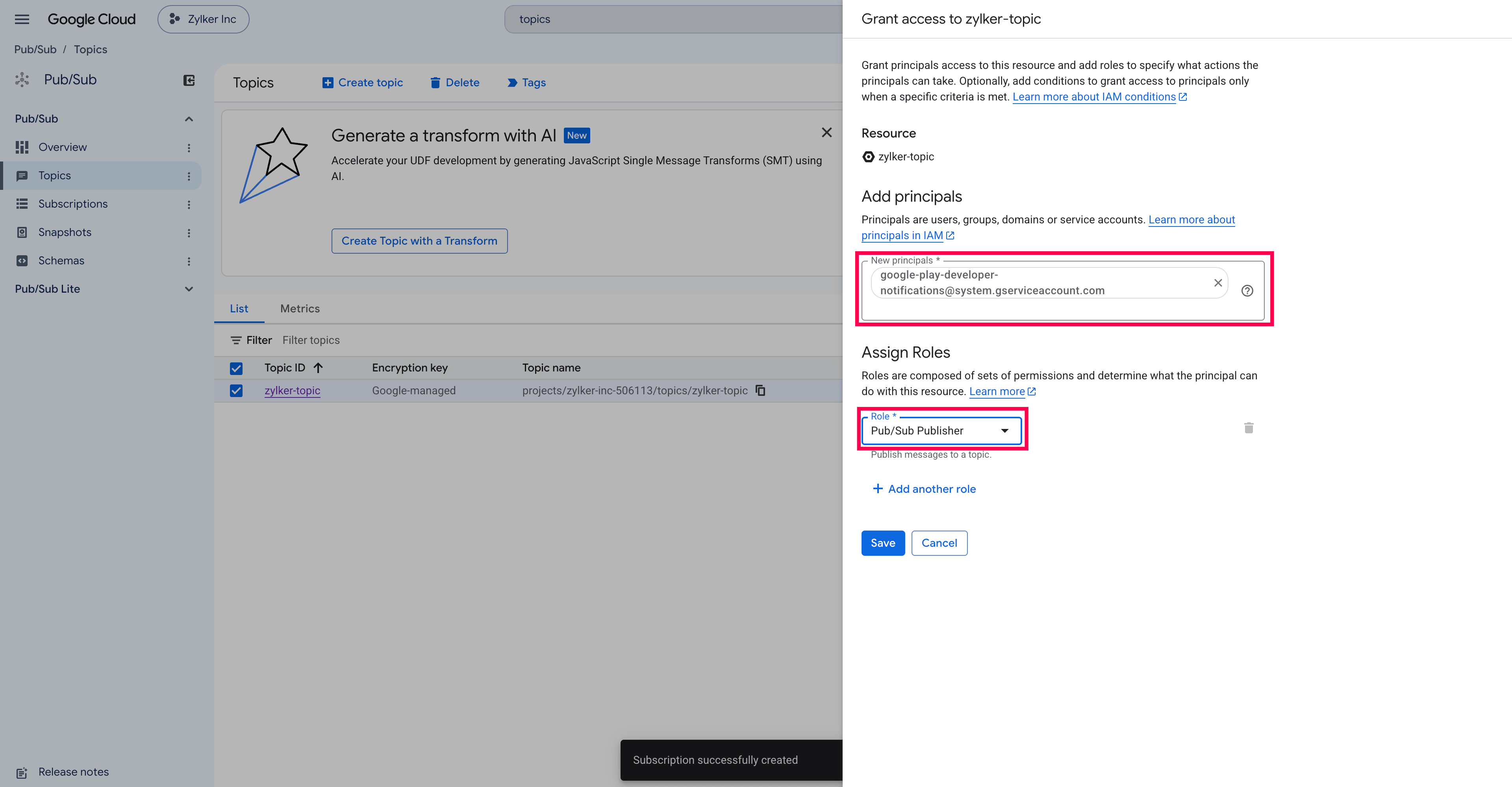
Task: Click the New principals help icon
Action: pyautogui.click(x=1247, y=291)
